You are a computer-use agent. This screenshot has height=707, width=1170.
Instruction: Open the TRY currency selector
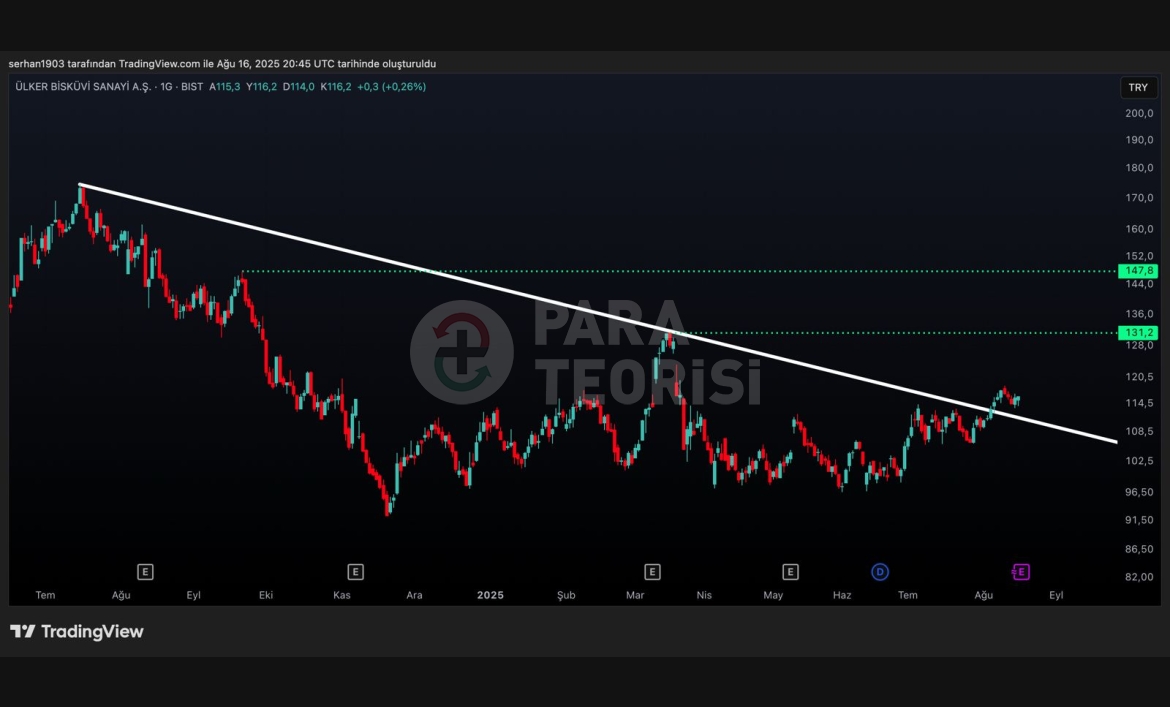tap(1138, 88)
